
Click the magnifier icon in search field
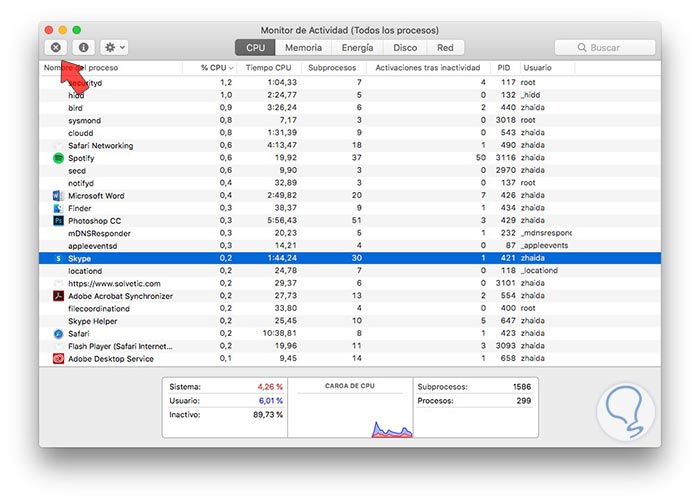pos(582,47)
